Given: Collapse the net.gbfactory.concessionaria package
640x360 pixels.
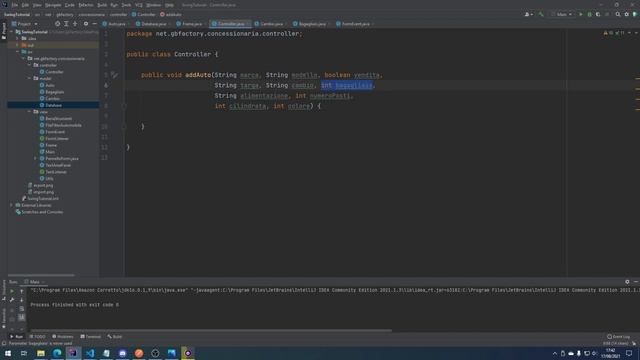Looking at the screenshot, I should [x=23, y=58].
